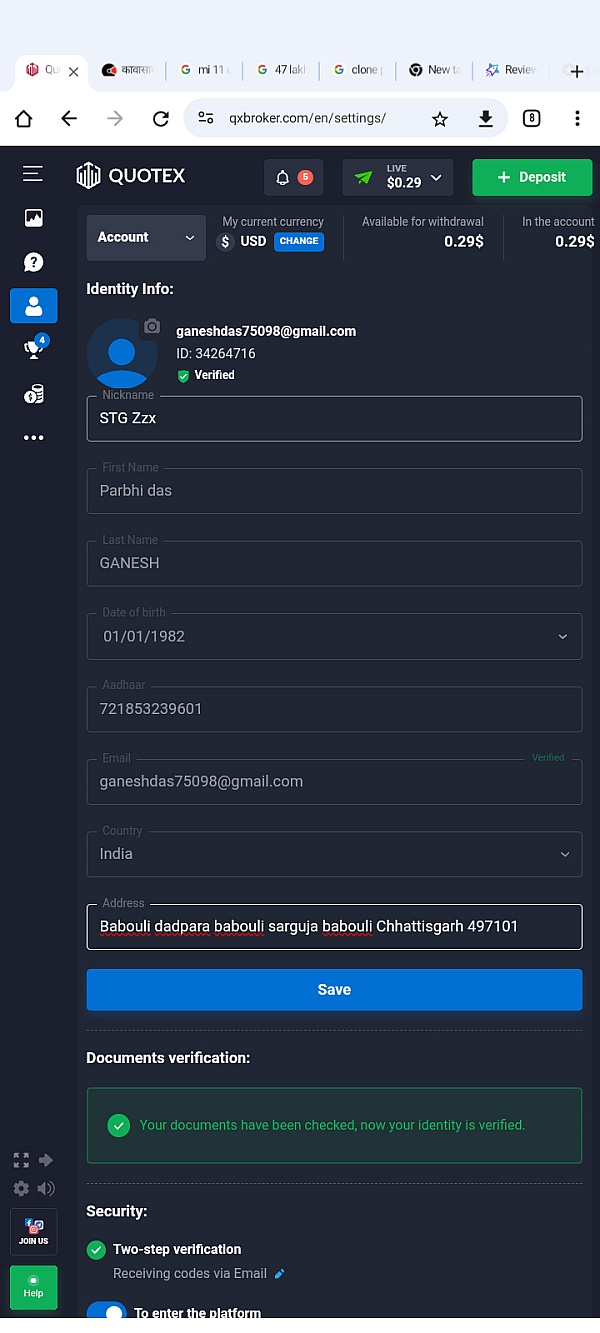
Task: Toggle the sound speaker icon
Action: coord(46,1188)
